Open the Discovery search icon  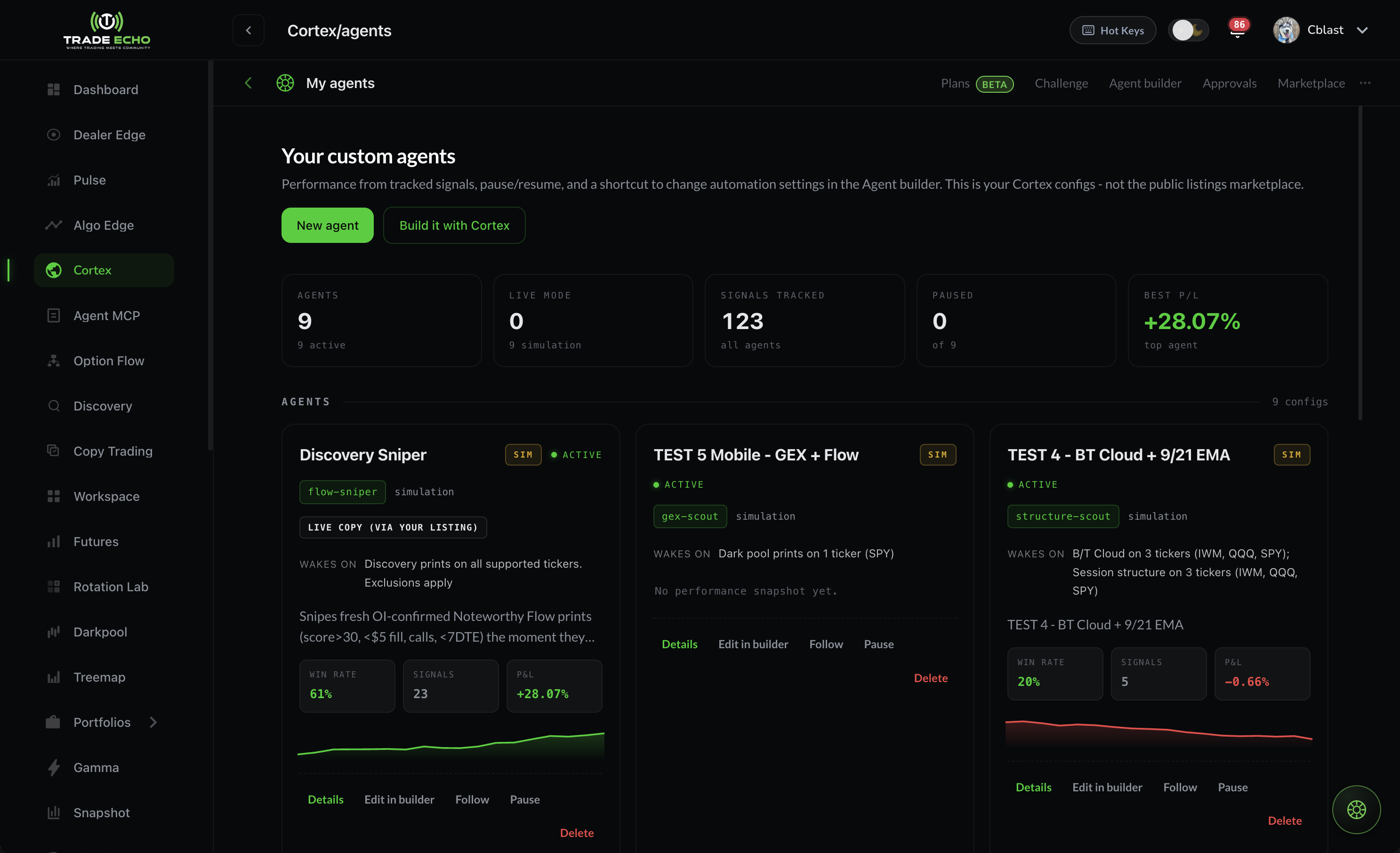(53, 406)
